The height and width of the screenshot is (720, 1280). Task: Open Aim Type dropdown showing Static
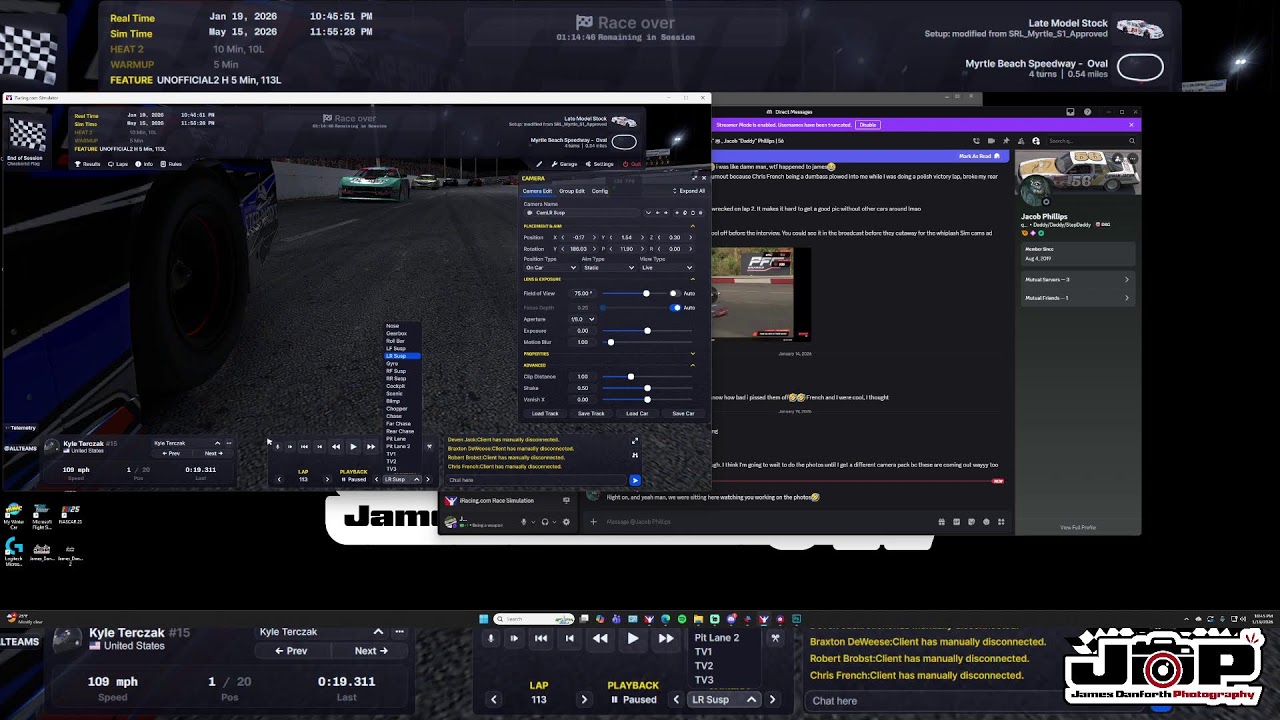coord(608,268)
